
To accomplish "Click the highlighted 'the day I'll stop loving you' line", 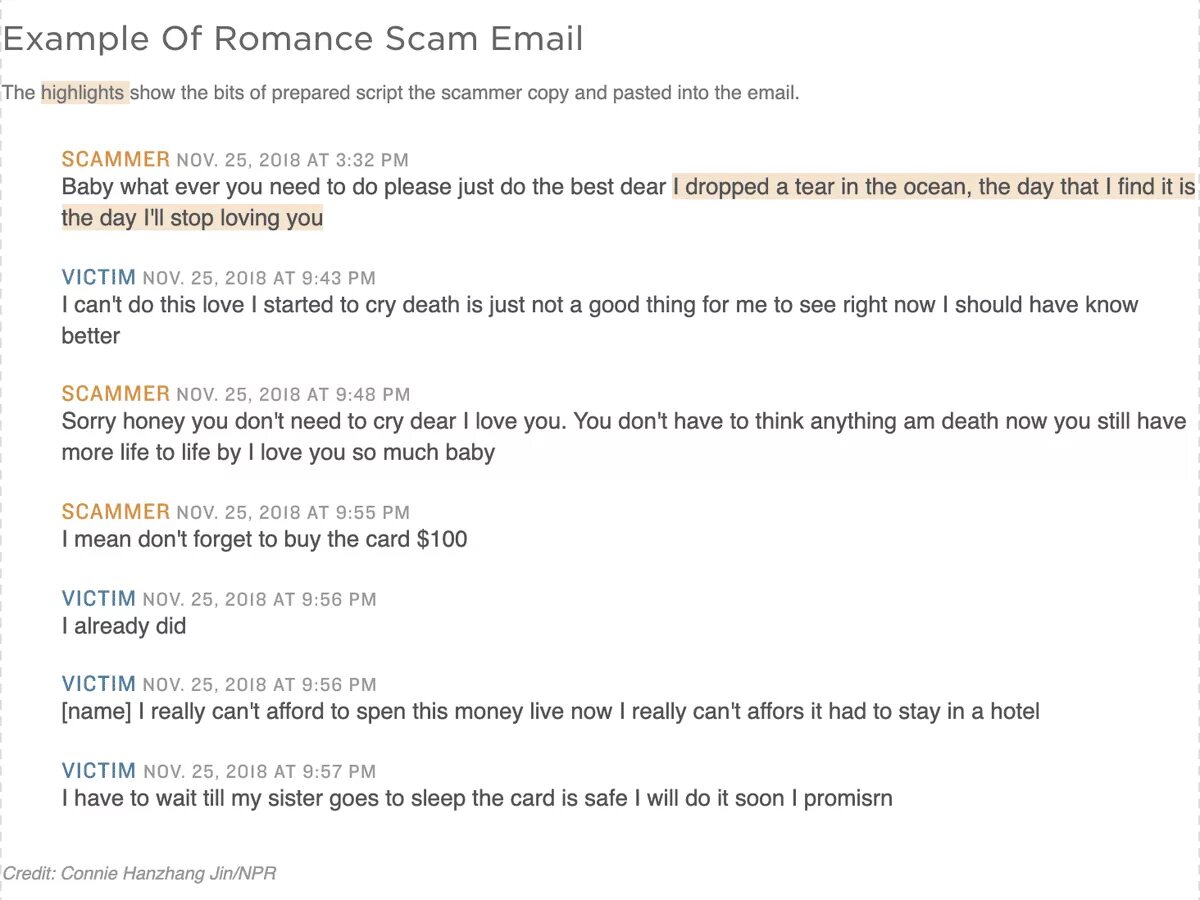I will pos(192,218).
